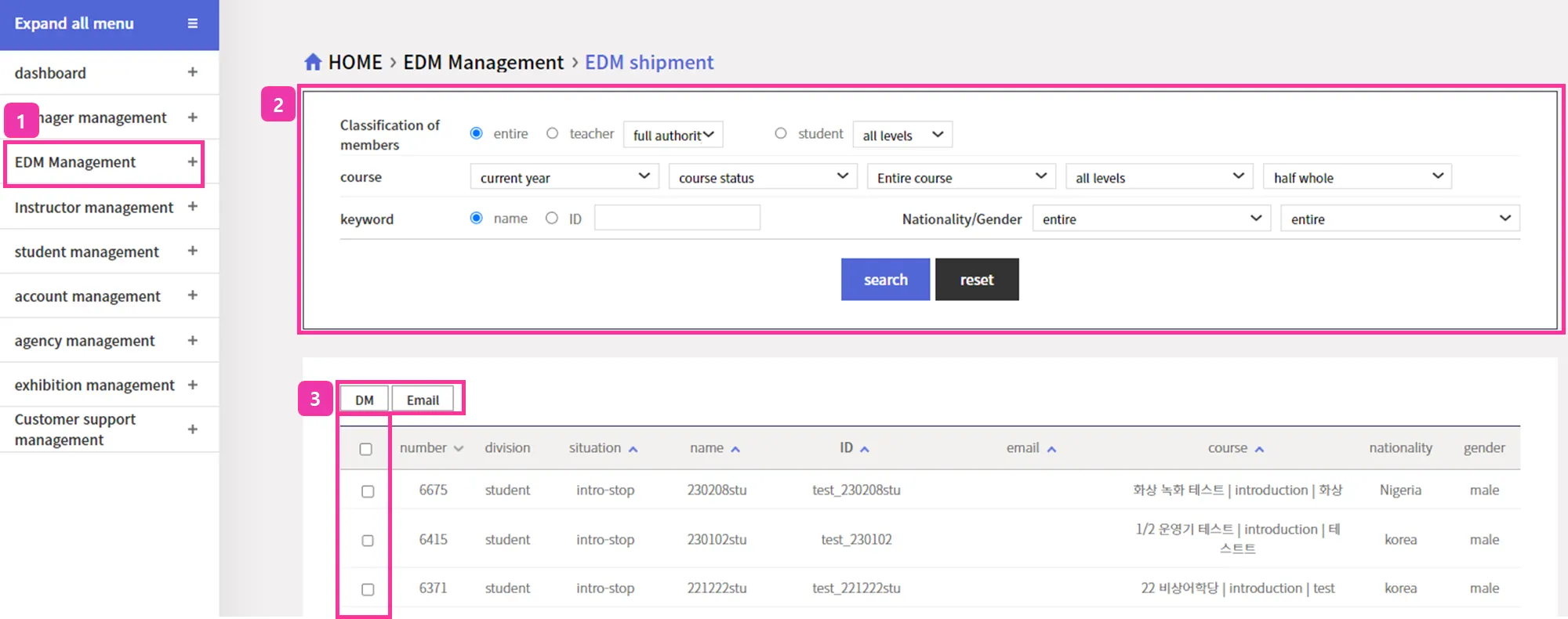Click name 230102stu in table

tap(717, 540)
